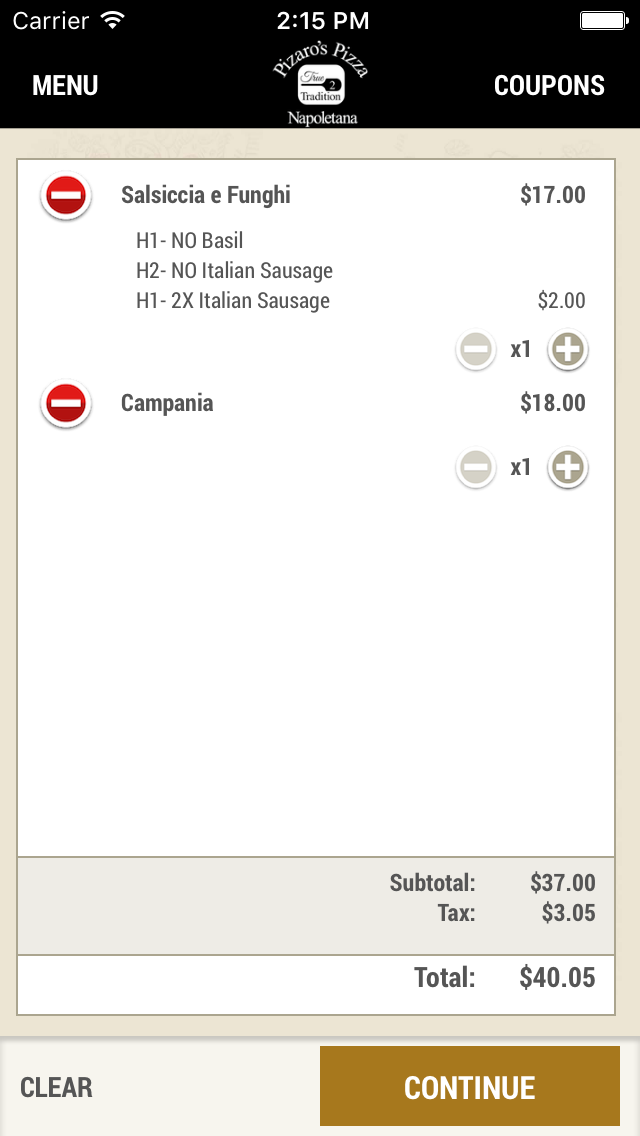Tap the Pizaro's Pizza logo
640x1136 pixels.
coord(320,80)
